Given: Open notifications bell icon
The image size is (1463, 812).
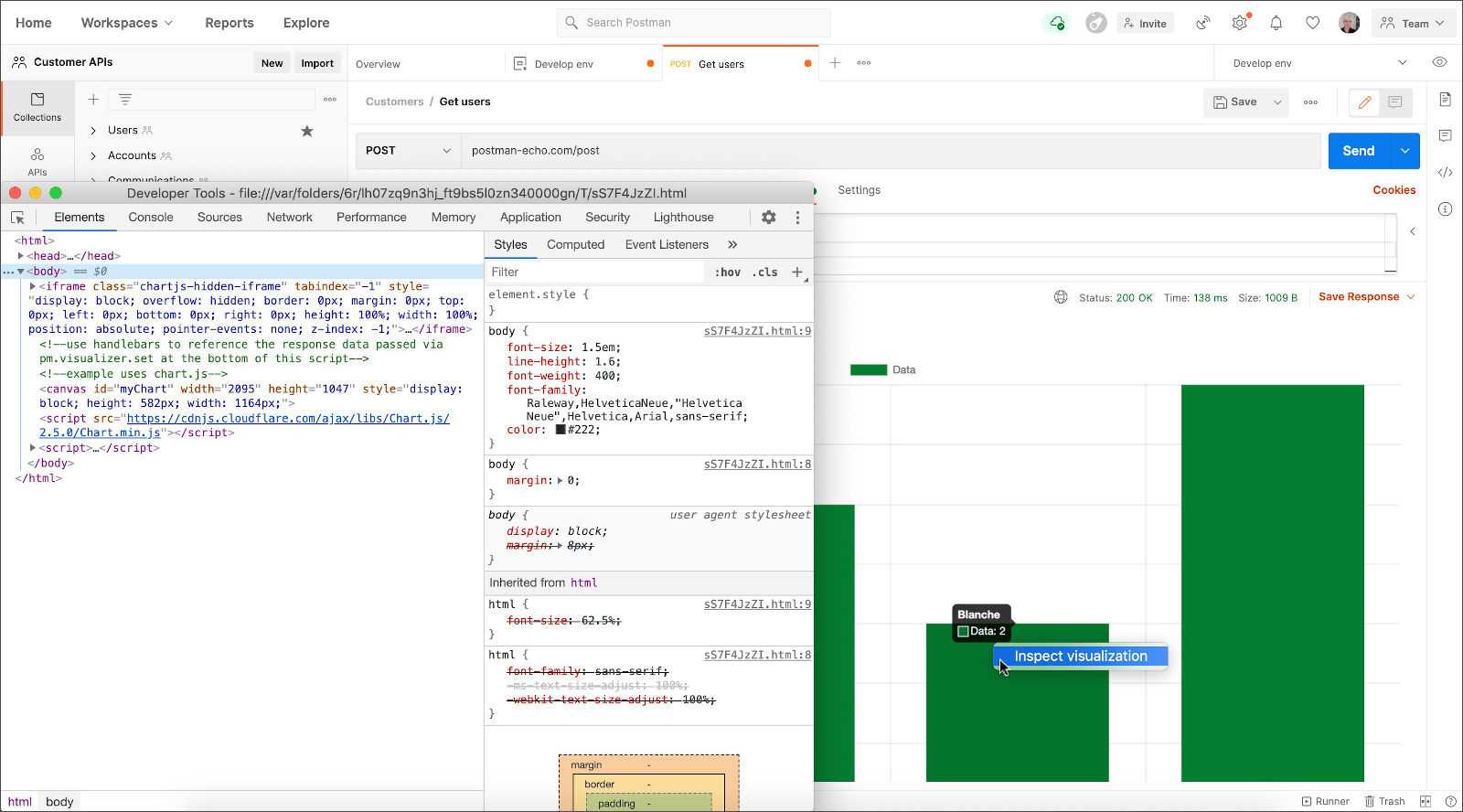Looking at the screenshot, I should [x=1276, y=23].
